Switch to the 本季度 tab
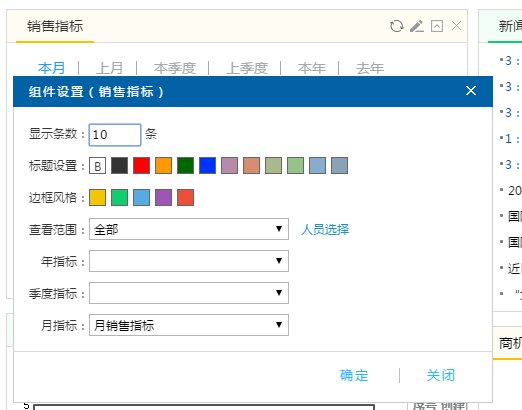The height and width of the screenshot is (410, 522). coord(175,68)
